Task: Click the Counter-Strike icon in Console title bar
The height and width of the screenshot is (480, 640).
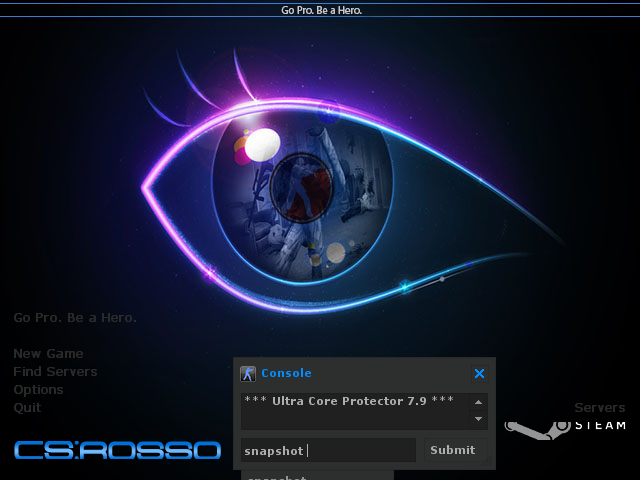Action: coord(248,374)
